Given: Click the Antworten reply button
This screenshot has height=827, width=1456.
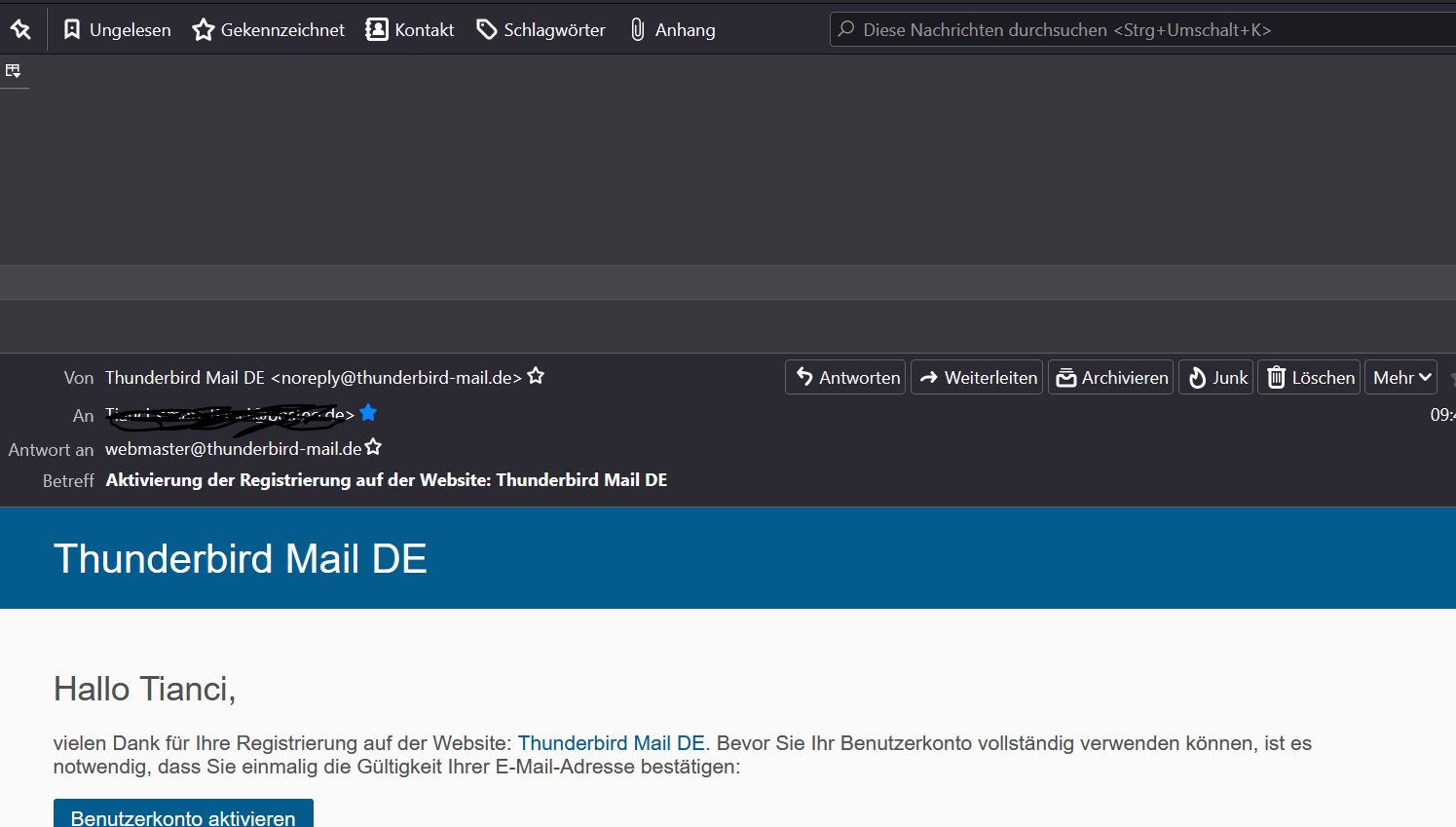Looking at the screenshot, I should coord(845,377).
